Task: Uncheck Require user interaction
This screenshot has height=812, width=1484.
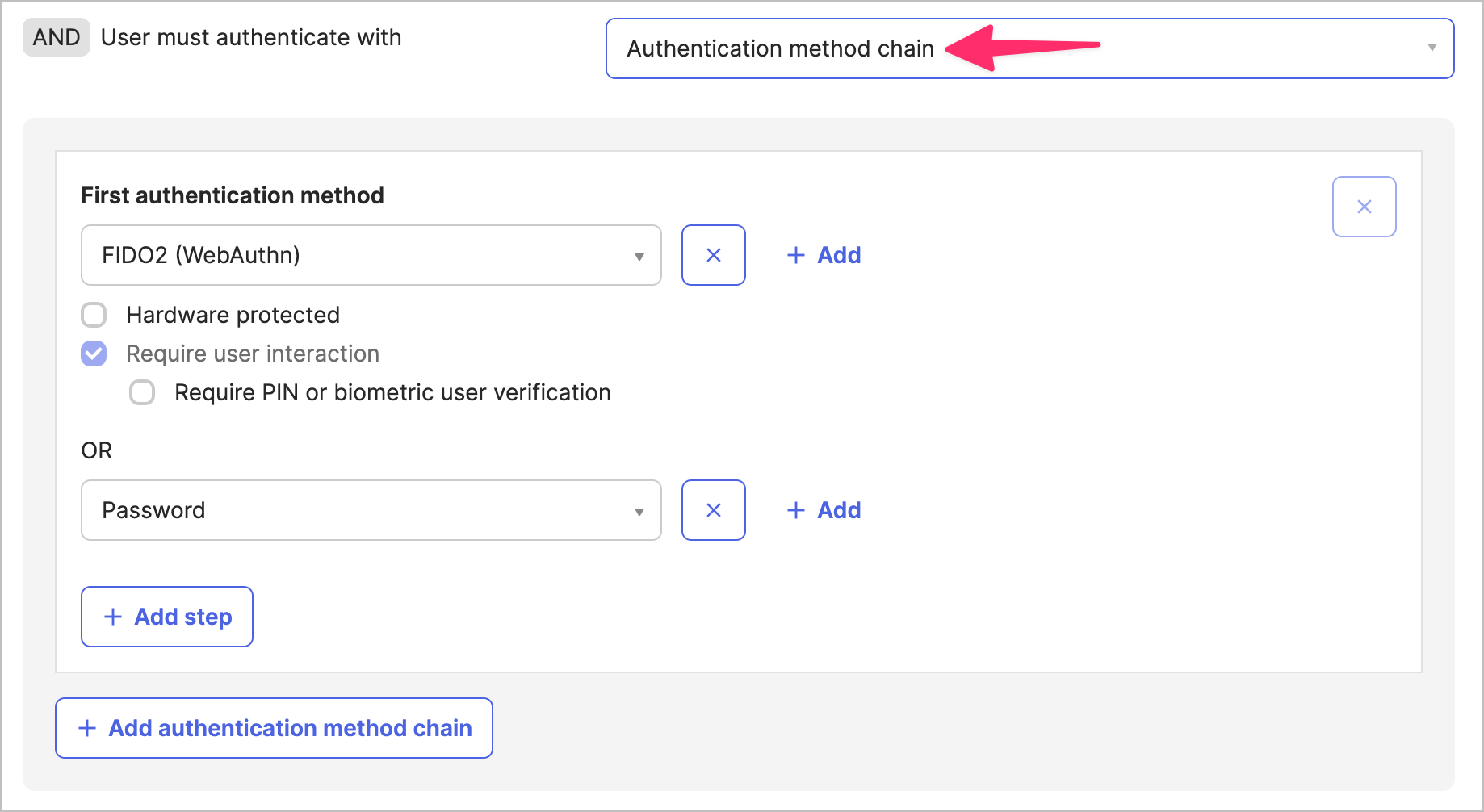Action: coord(94,354)
